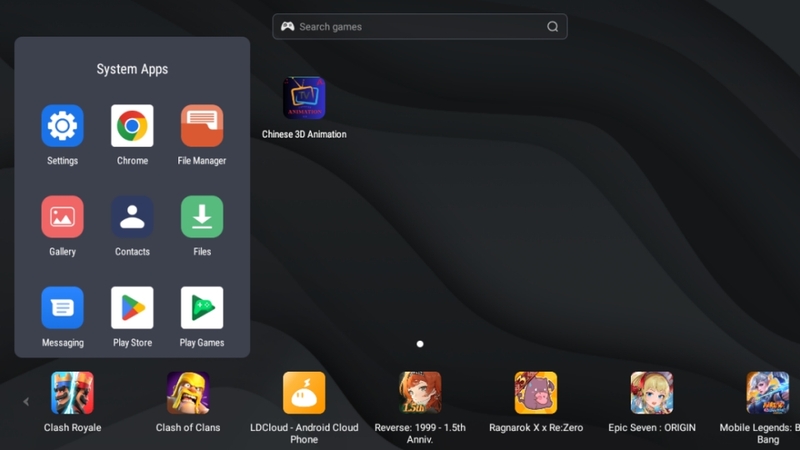Open Ragnarok X x Re:Zero game

click(x=536, y=393)
